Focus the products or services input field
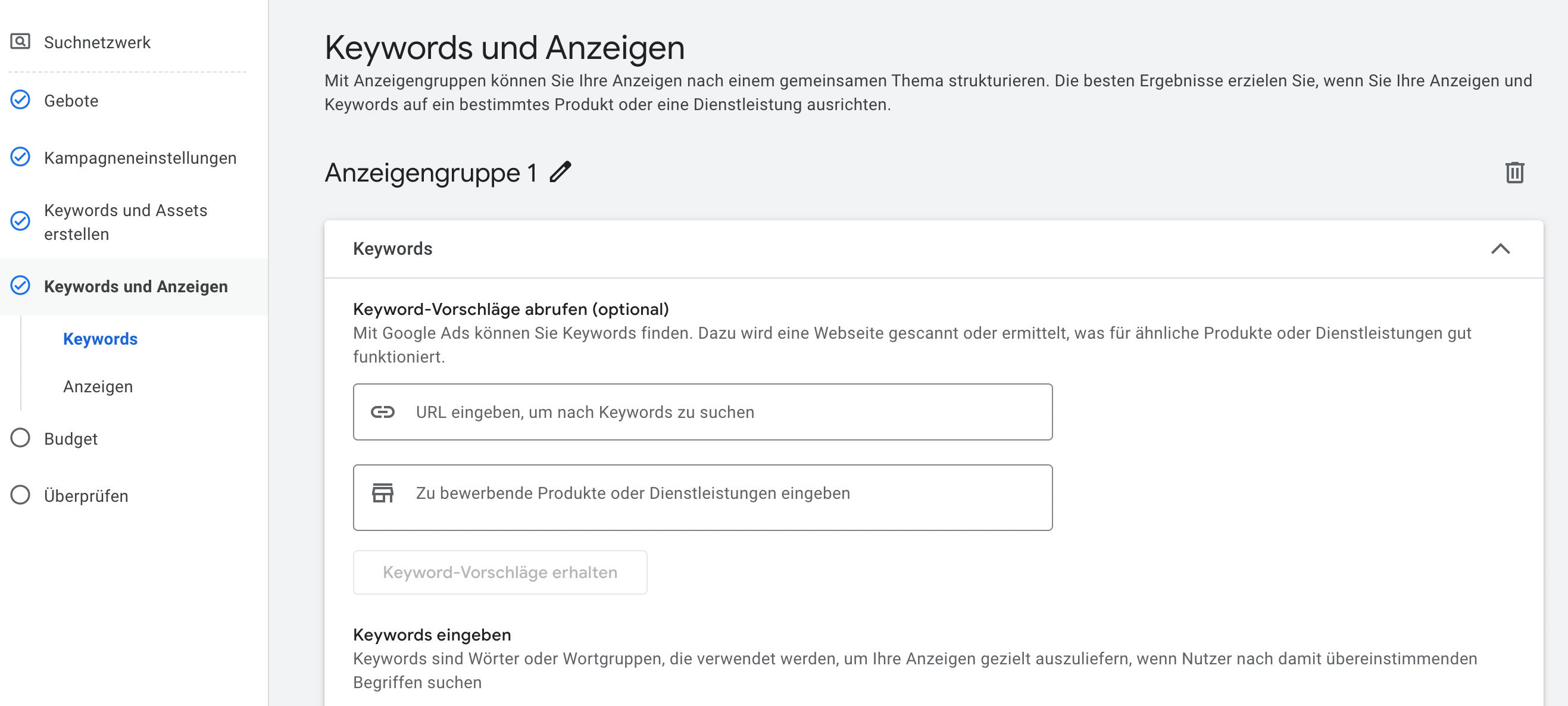The width and height of the screenshot is (1568, 706). tap(702, 498)
